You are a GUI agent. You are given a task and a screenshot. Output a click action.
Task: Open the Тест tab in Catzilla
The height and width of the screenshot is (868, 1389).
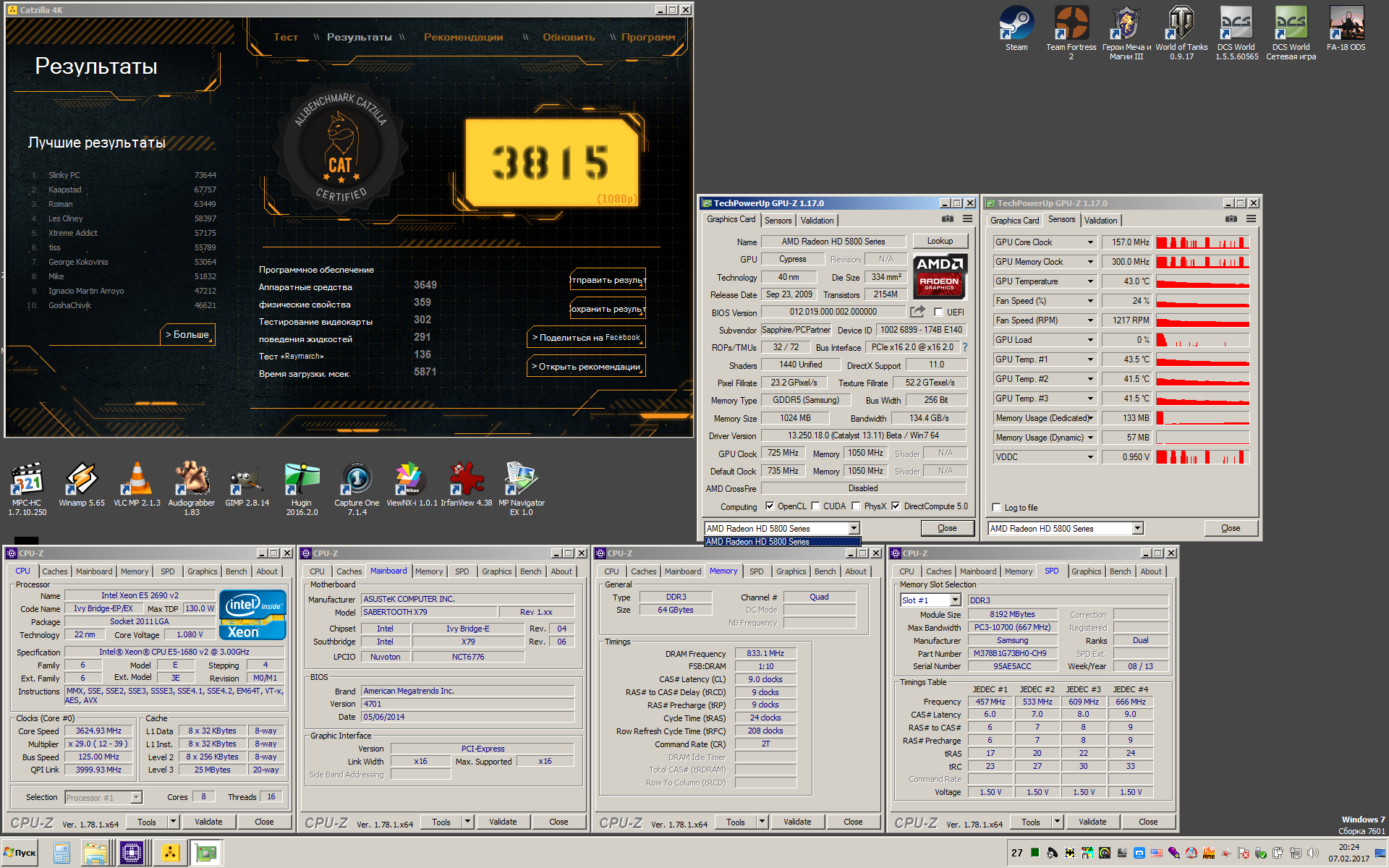[x=286, y=37]
